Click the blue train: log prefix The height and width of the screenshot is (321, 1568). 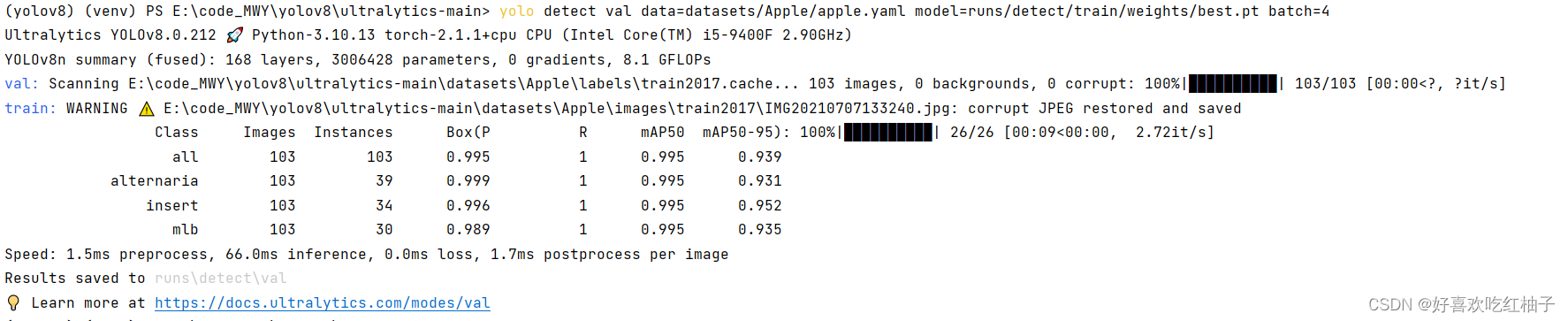point(31,108)
